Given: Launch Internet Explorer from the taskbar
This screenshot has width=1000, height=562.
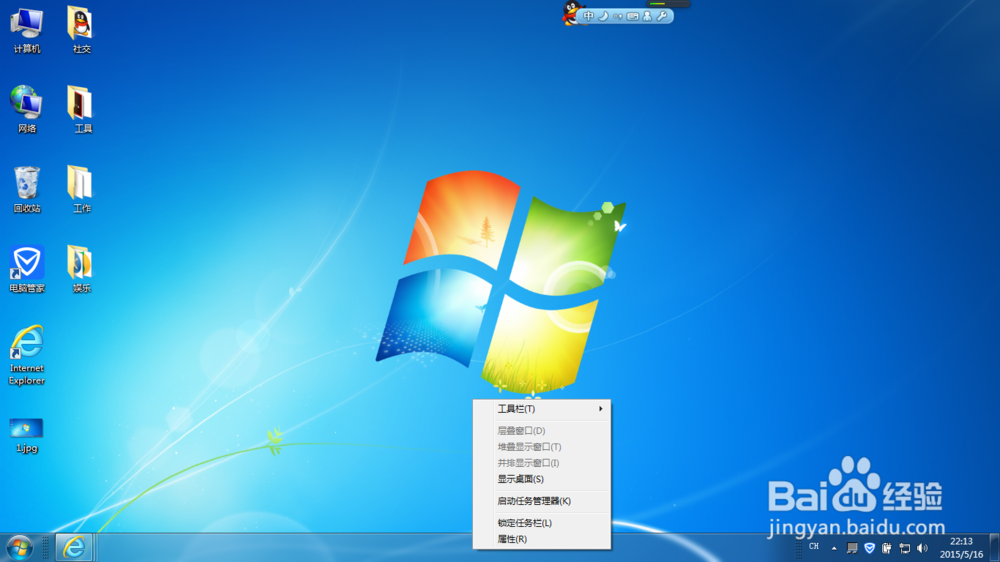Looking at the screenshot, I should click(74, 547).
